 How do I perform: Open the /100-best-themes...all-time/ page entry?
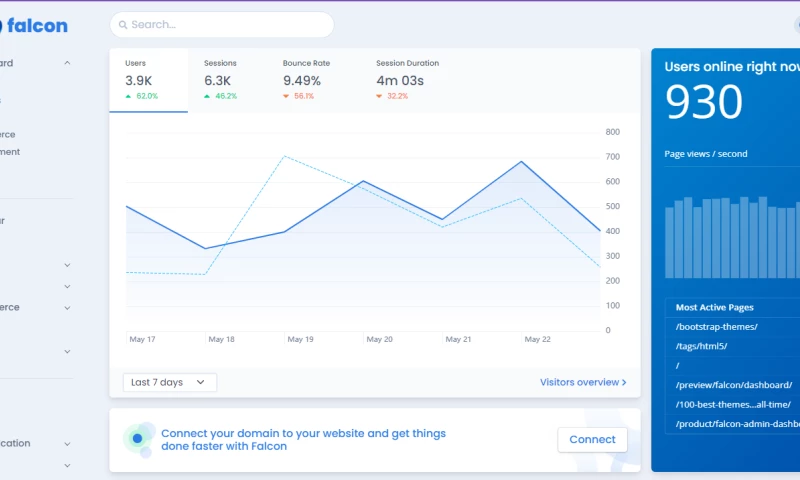pos(733,404)
